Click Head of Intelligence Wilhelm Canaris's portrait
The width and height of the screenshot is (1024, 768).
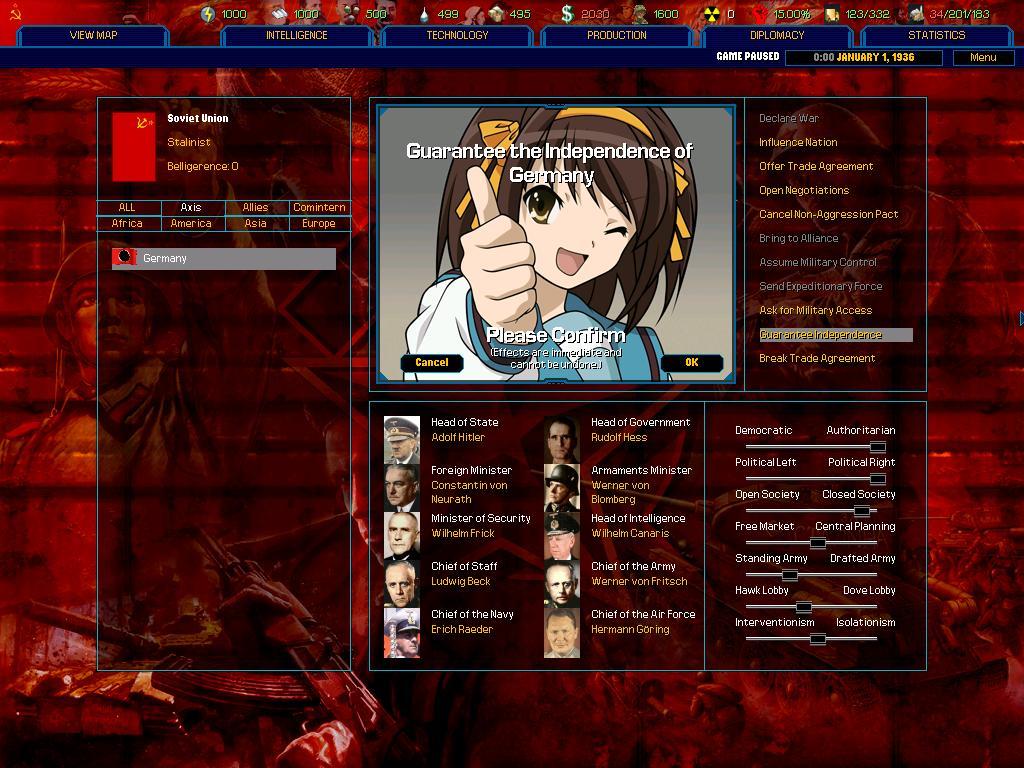tap(562, 536)
